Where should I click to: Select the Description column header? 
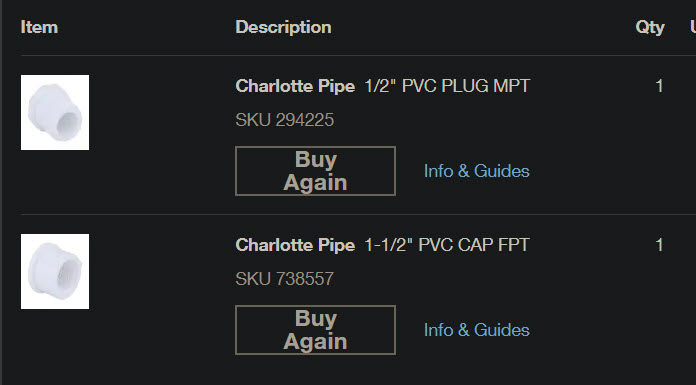283,27
